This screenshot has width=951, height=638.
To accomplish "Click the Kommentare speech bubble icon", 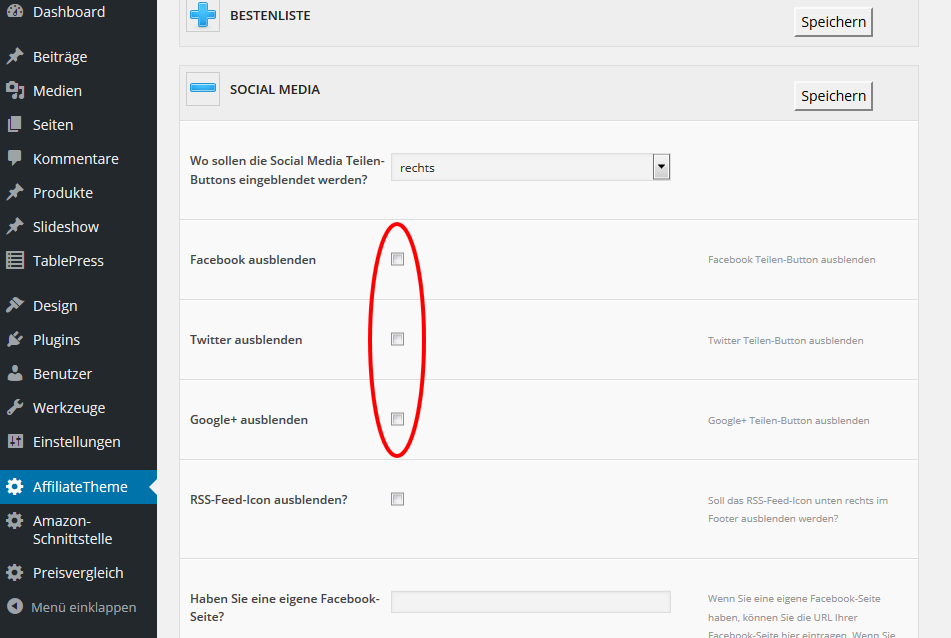I will coord(15,159).
